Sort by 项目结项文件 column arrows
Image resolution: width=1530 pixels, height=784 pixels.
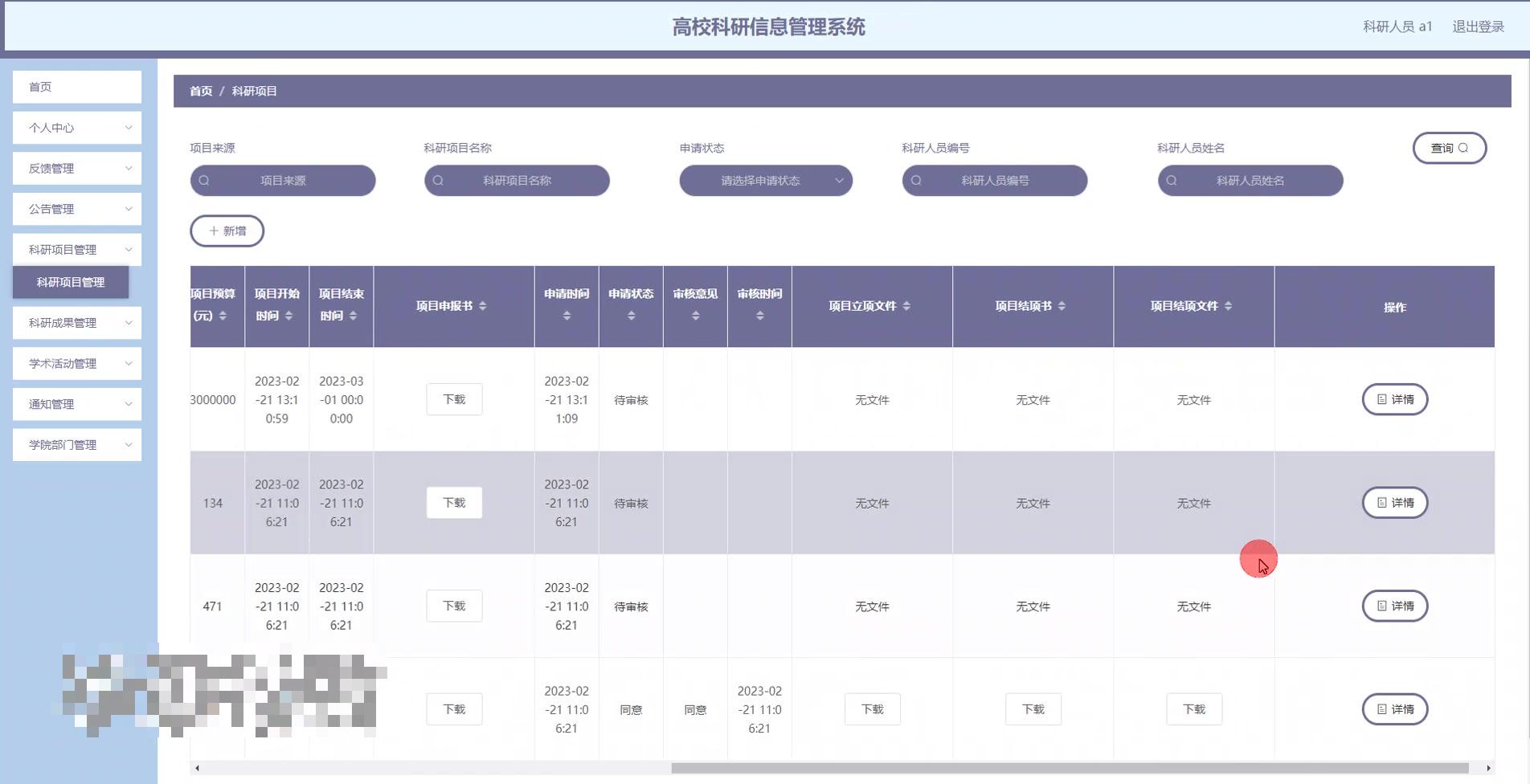pyautogui.click(x=1228, y=306)
